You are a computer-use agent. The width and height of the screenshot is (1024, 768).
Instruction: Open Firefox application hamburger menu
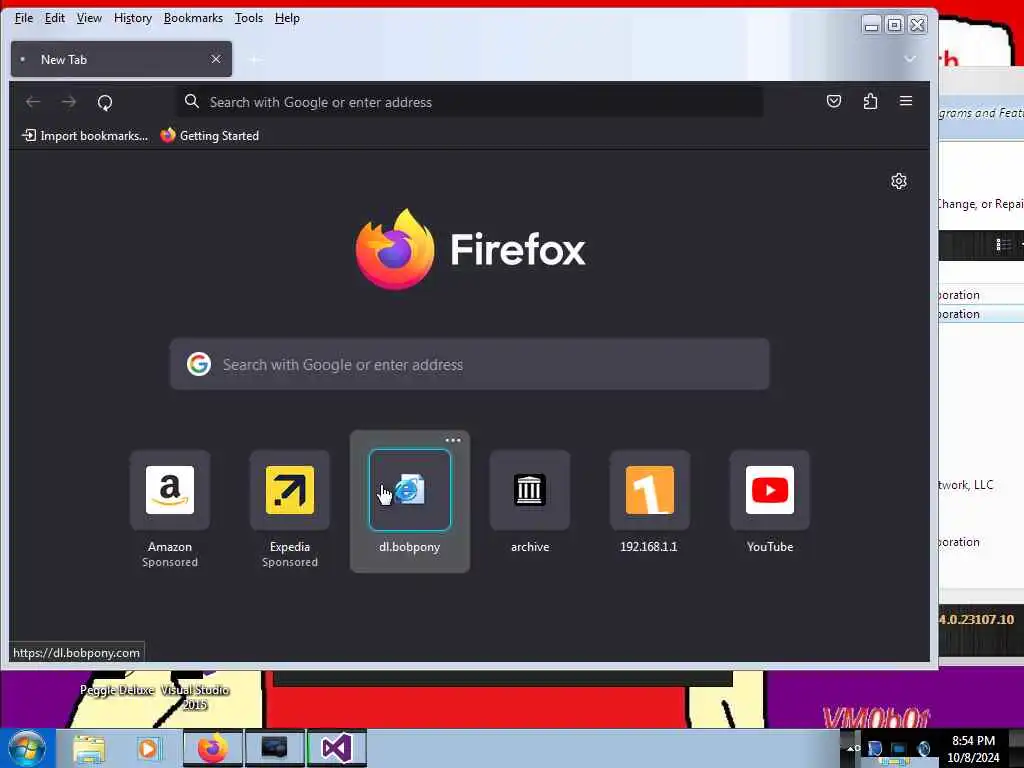(906, 101)
